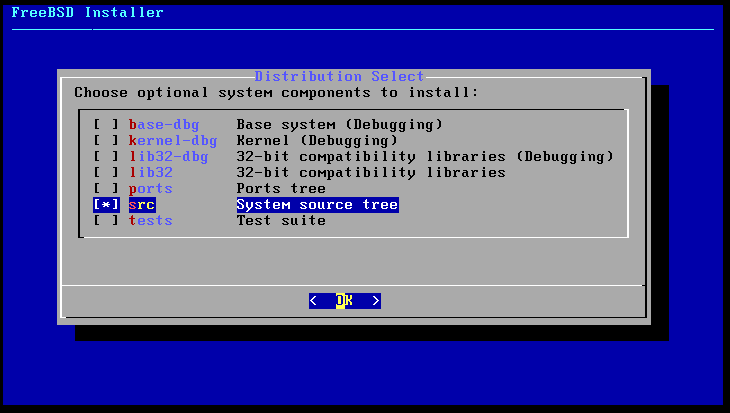Click 'Test suite' description
Screen dimensions: 730x413
click(x=281, y=220)
